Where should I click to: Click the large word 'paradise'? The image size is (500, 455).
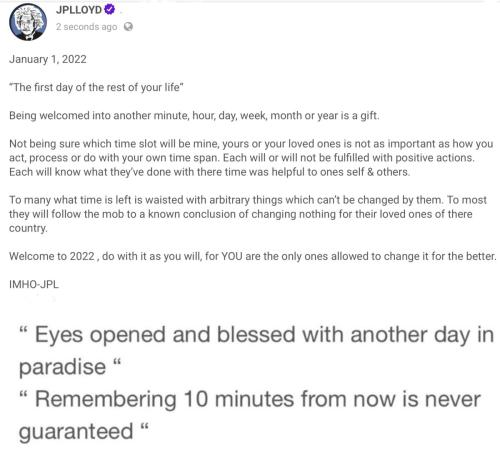tap(62, 367)
